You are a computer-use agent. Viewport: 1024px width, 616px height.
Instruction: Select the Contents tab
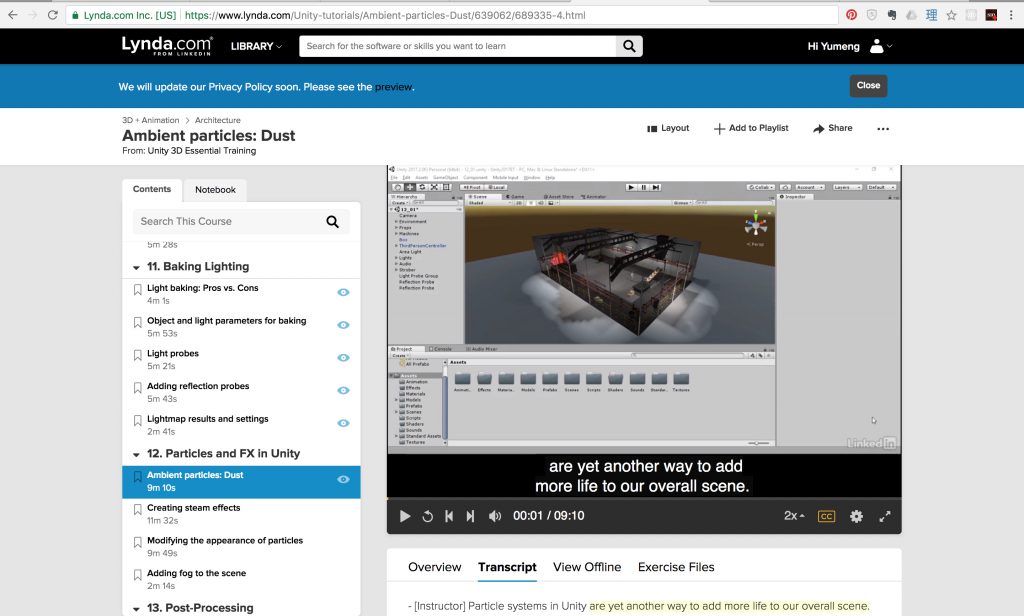[x=152, y=189]
